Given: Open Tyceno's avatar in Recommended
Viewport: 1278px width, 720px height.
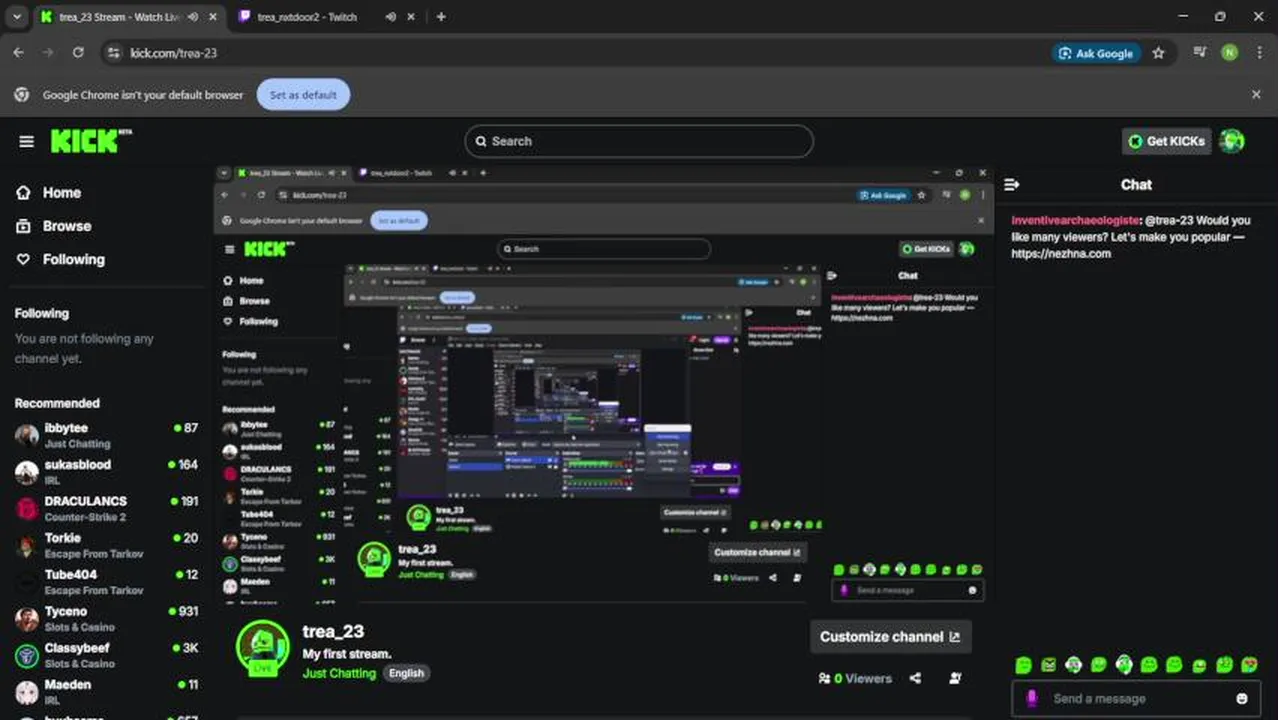Looking at the screenshot, I should 27,619.
